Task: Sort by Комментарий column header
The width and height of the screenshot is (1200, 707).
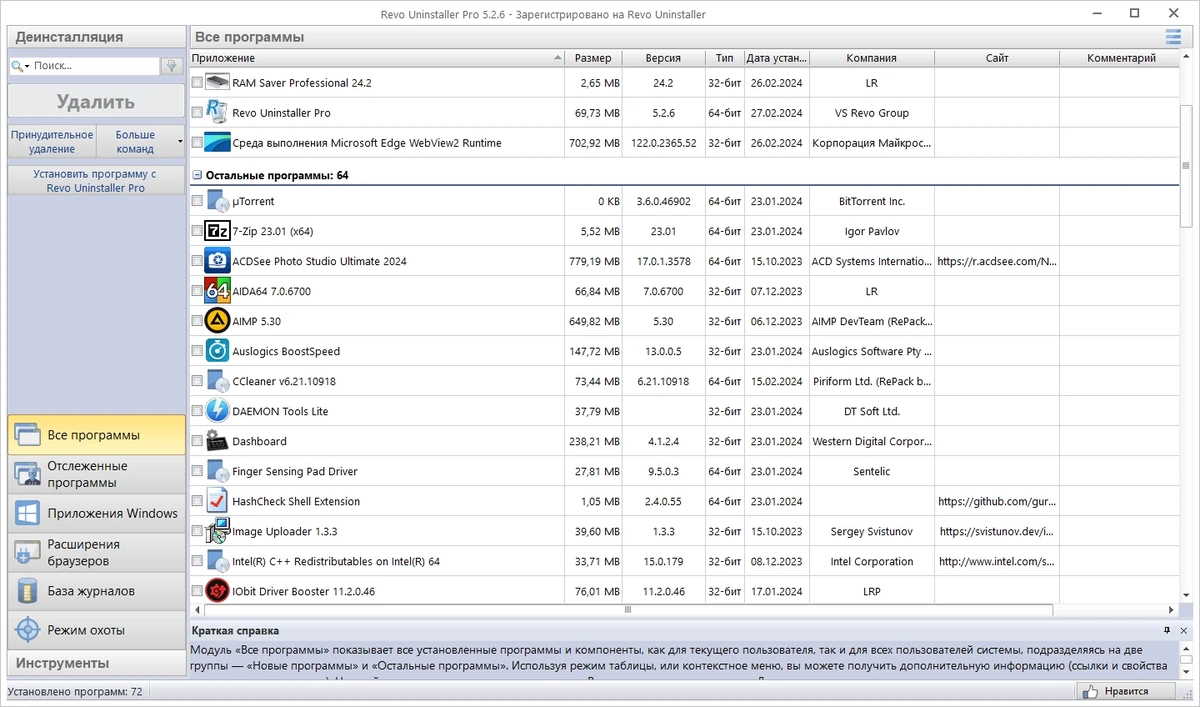Action: 1121,58
